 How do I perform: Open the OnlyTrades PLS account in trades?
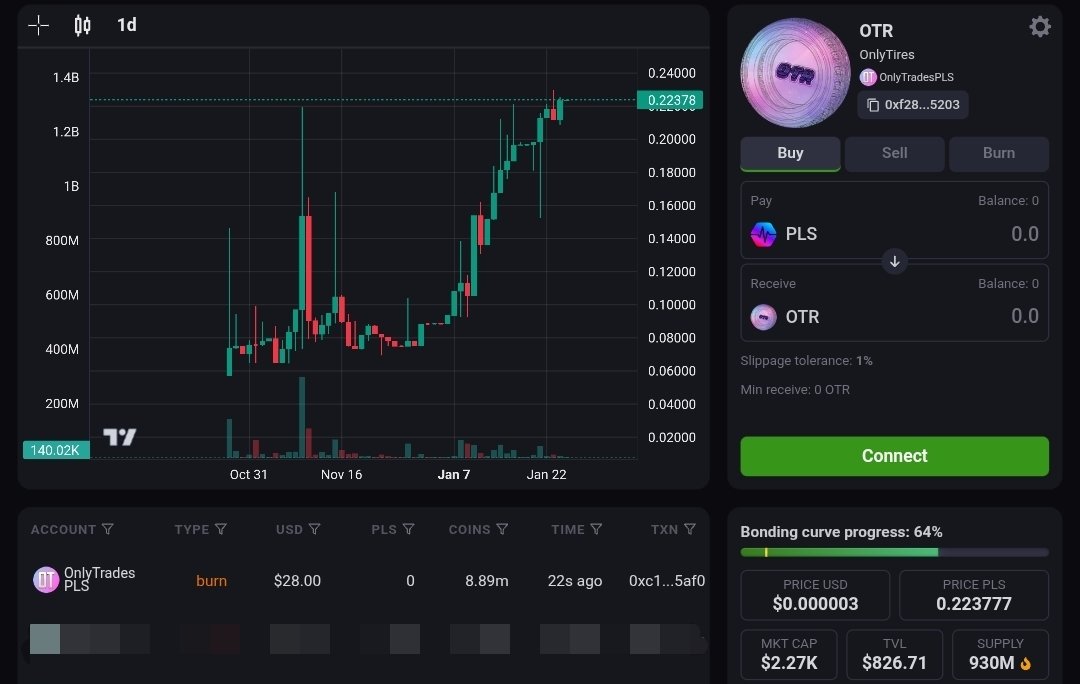pos(99,579)
